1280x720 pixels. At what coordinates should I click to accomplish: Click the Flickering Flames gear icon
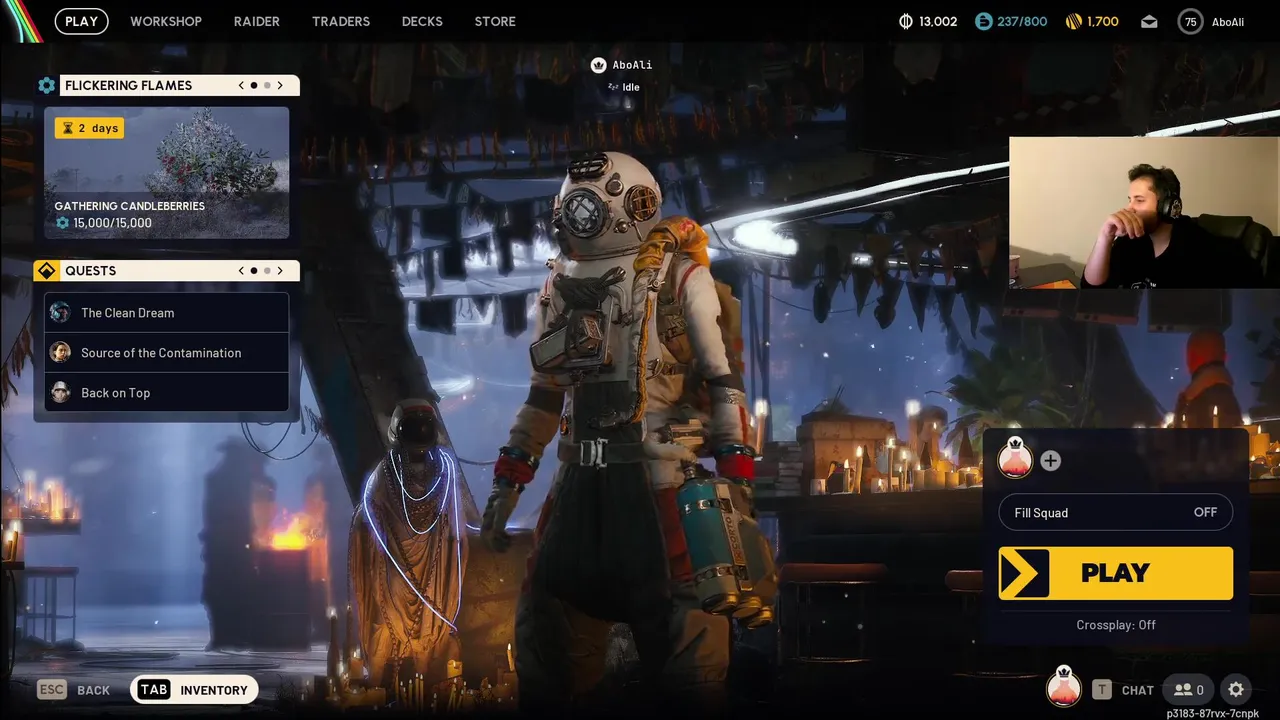click(x=46, y=85)
